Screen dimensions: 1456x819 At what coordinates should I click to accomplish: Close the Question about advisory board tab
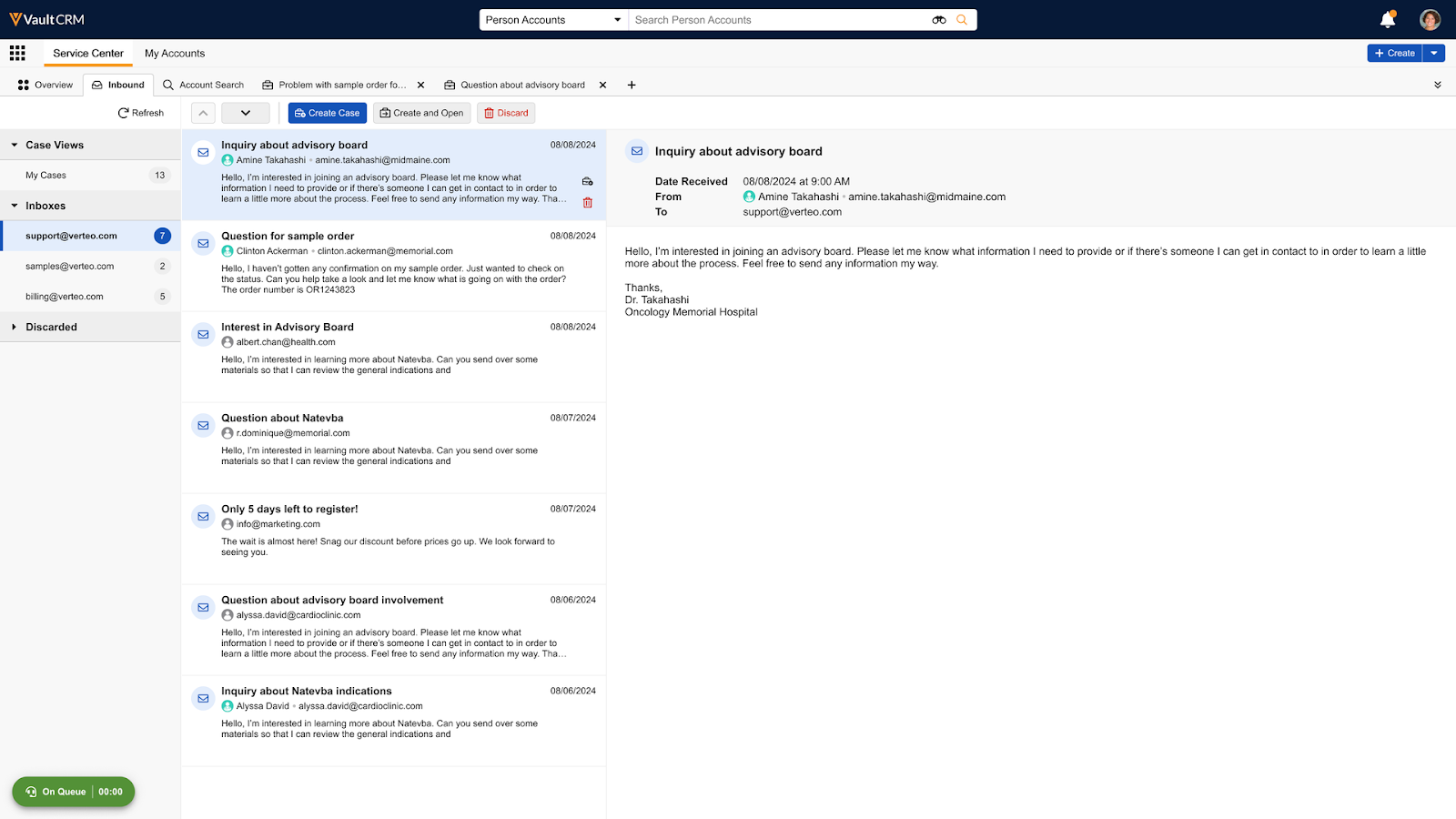[x=602, y=85]
